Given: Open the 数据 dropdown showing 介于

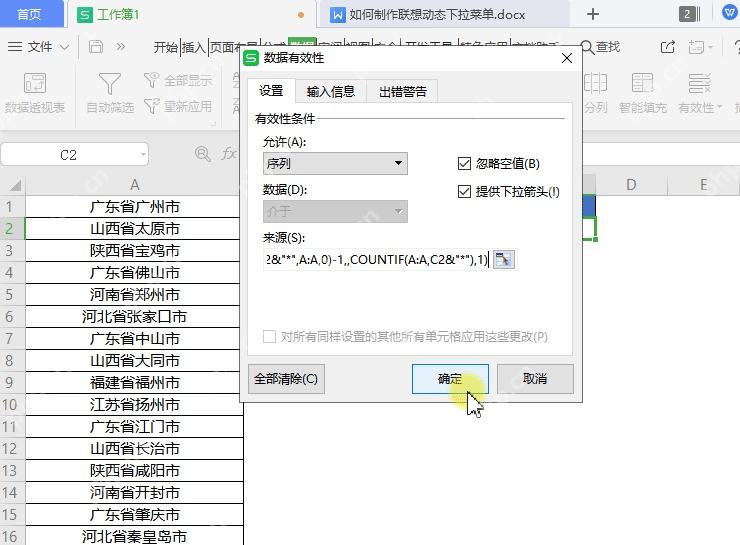Looking at the screenshot, I should pos(335,212).
